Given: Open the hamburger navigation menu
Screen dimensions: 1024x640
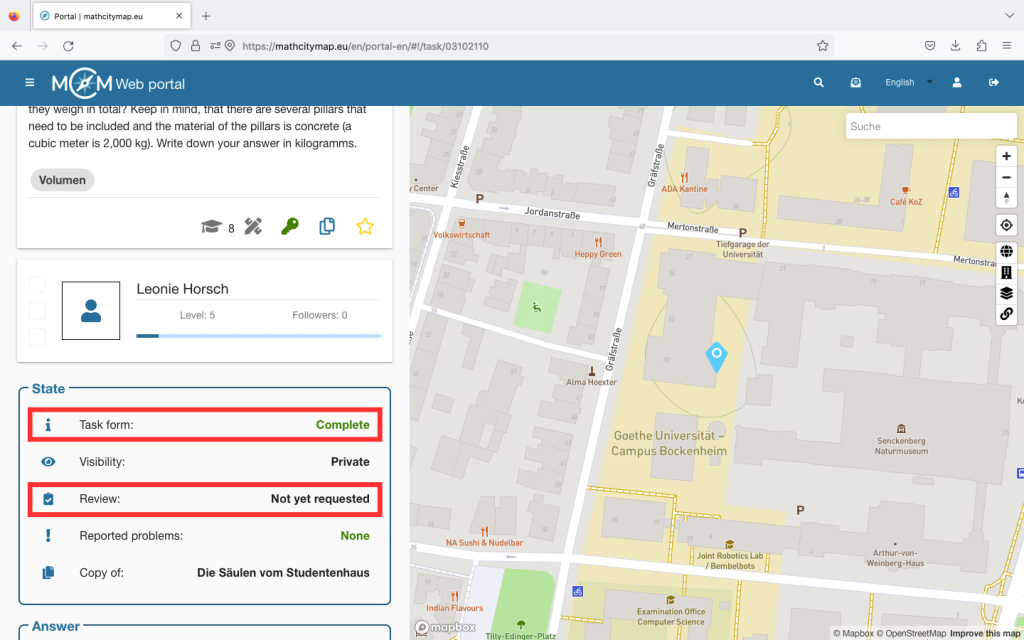Looking at the screenshot, I should click(30, 83).
